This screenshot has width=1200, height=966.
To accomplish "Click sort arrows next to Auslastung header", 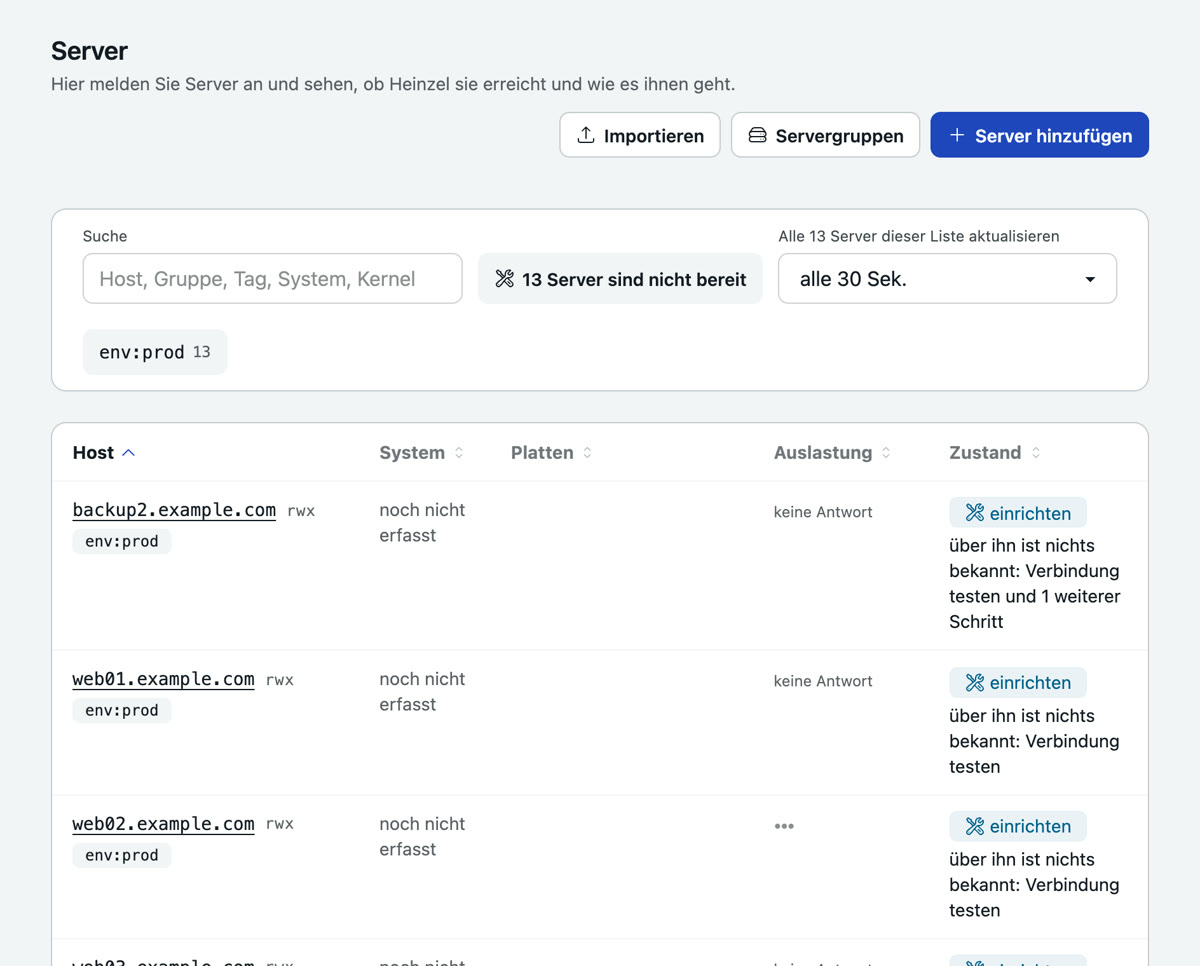I will pos(886,453).
